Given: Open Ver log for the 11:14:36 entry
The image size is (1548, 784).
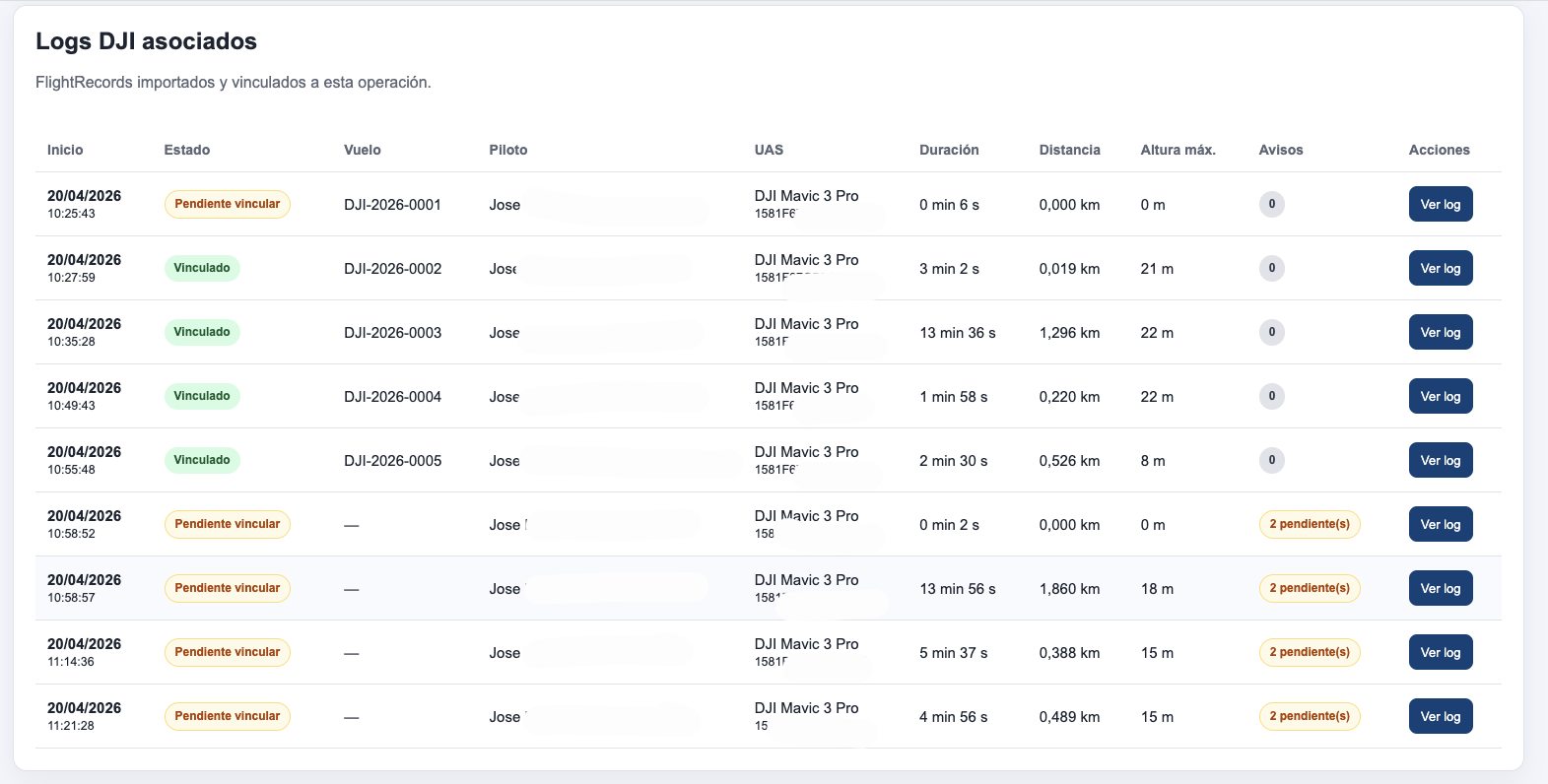Looking at the screenshot, I should coord(1441,652).
